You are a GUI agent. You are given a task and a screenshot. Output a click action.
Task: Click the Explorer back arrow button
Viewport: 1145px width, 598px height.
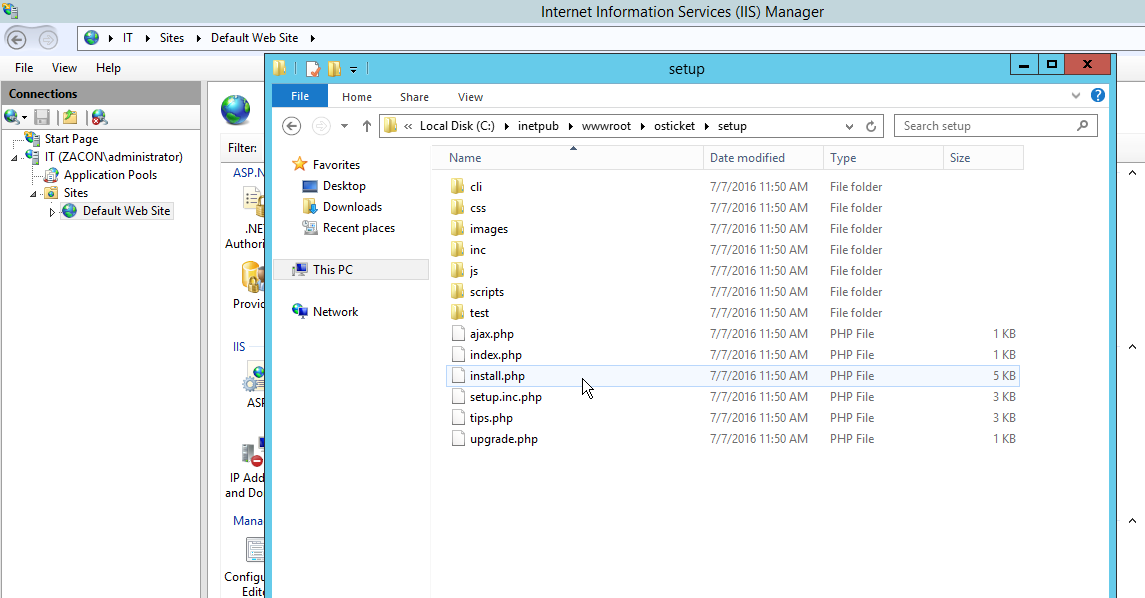291,126
